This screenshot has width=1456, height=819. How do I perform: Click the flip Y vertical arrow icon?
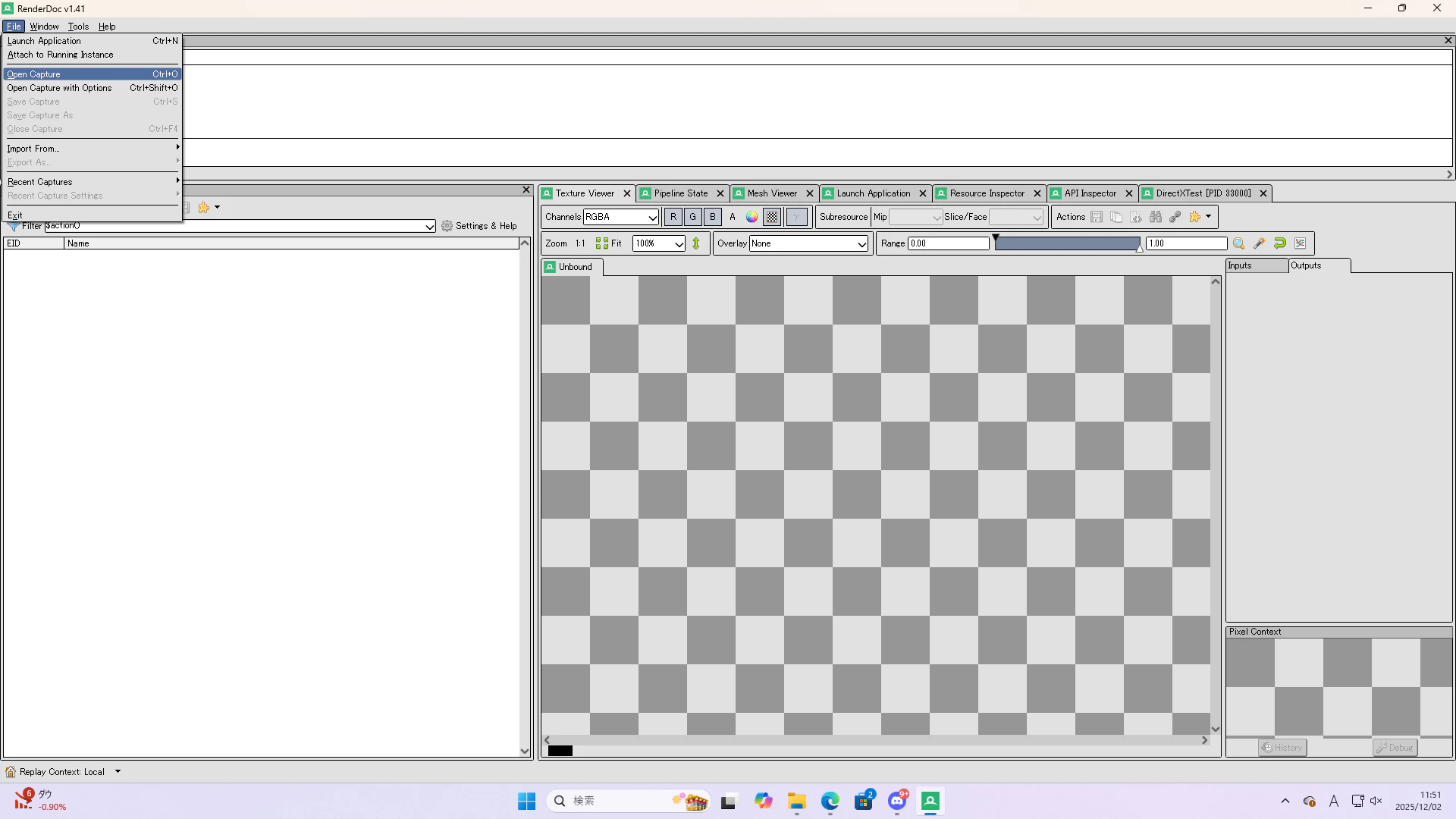pyautogui.click(x=696, y=243)
